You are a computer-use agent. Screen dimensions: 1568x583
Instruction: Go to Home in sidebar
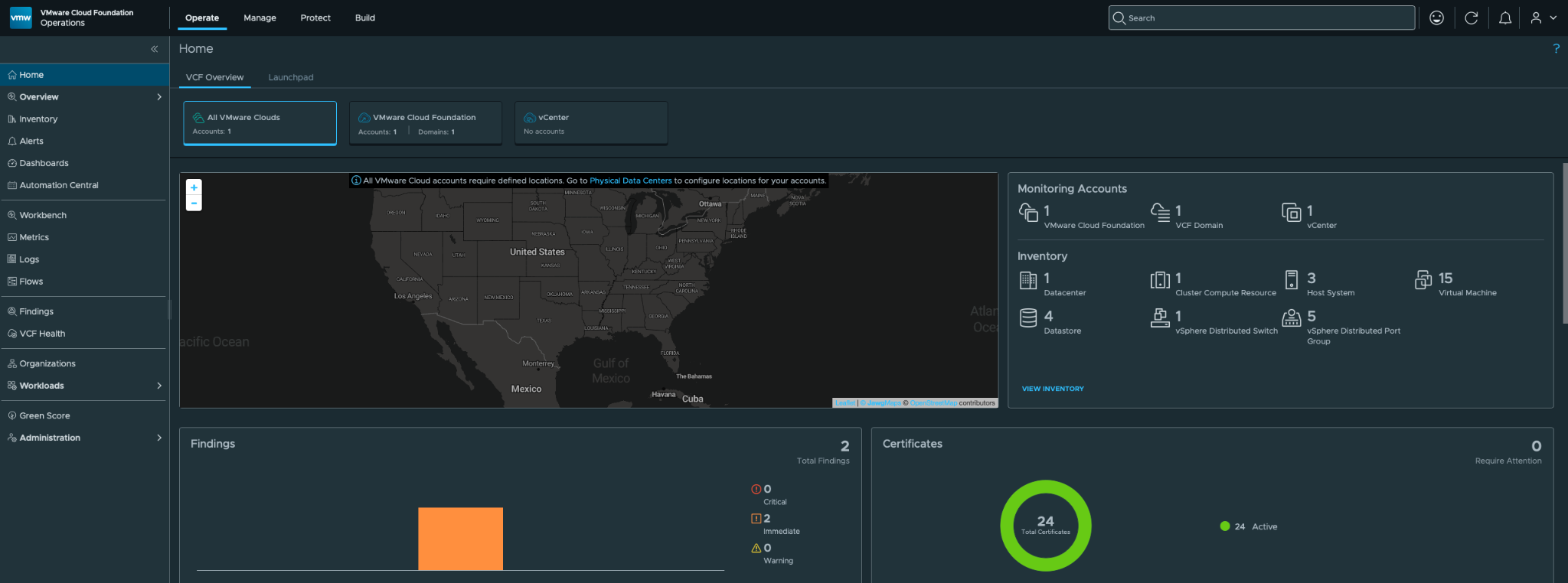click(84, 75)
